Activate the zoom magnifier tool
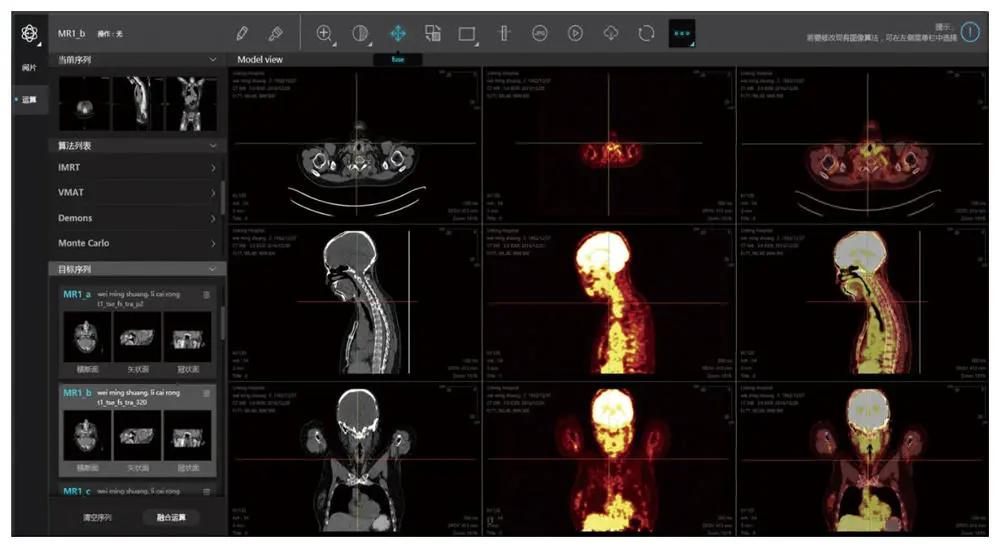 (325, 33)
